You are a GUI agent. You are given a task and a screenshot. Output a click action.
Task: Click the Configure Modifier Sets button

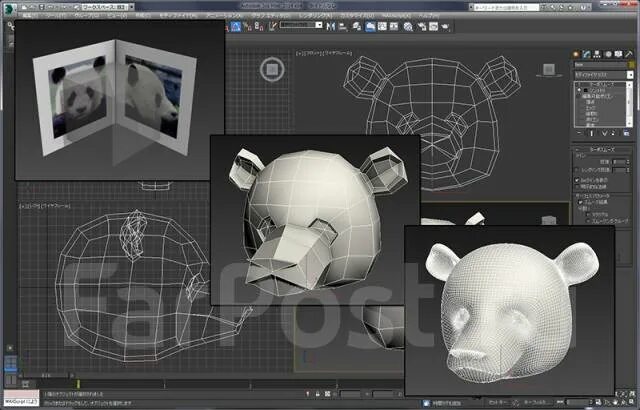coord(626,133)
